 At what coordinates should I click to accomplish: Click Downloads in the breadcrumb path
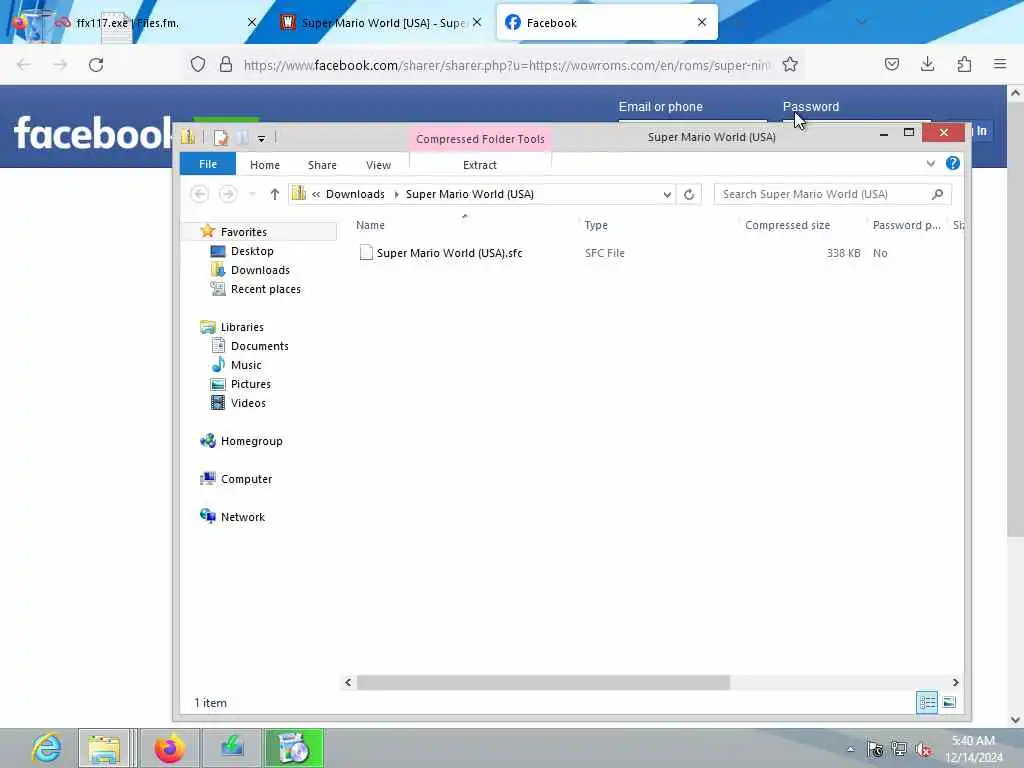click(x=355, y=194)
